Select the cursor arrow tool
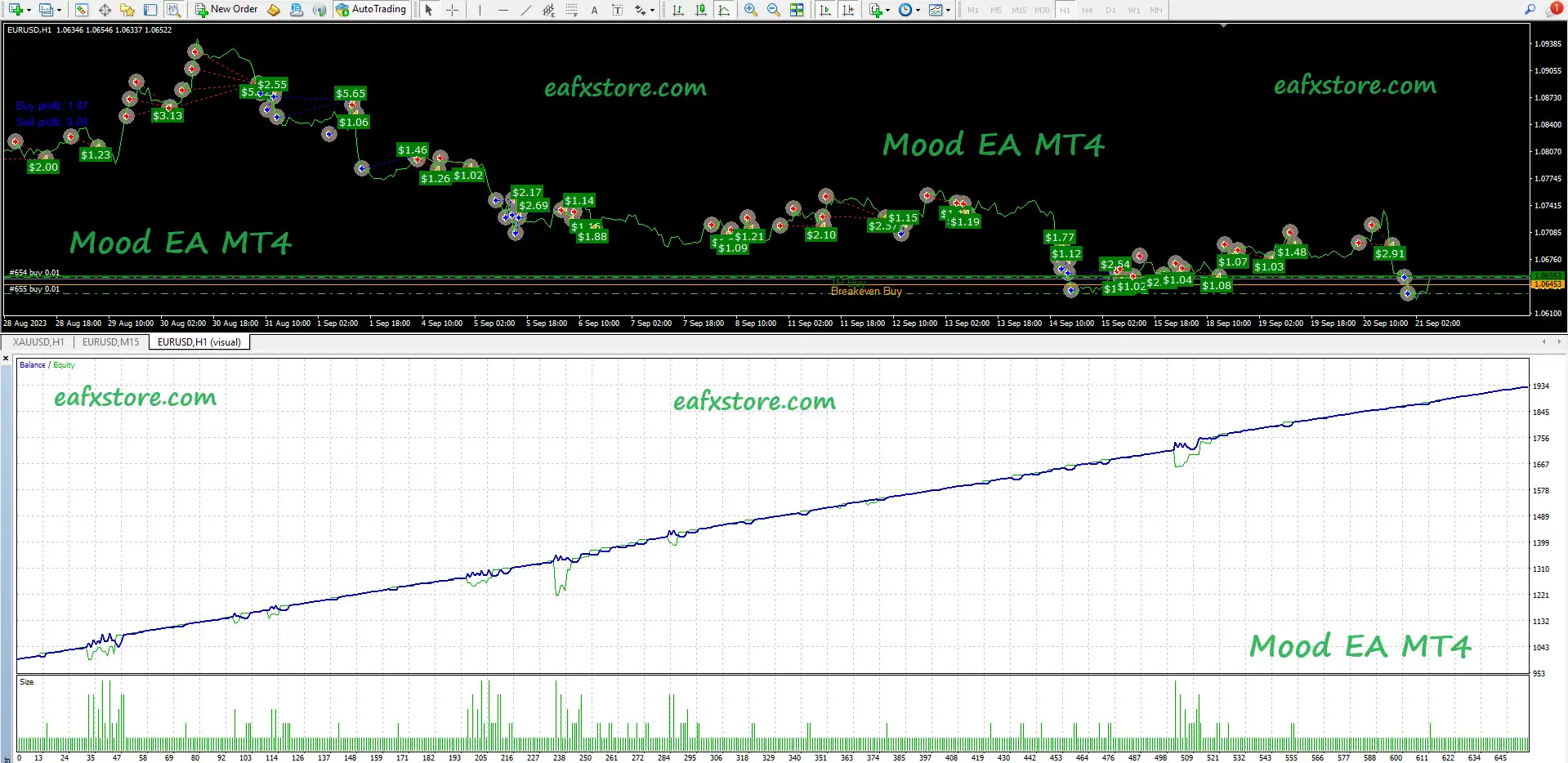This screenshot has width=1568, height=763. coord(429,10)
